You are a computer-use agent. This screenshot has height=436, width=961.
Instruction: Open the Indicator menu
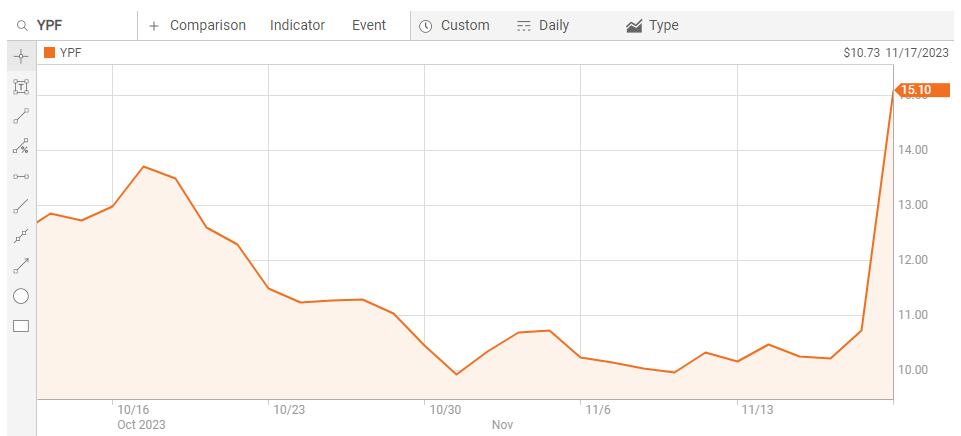tap(298, 26)
